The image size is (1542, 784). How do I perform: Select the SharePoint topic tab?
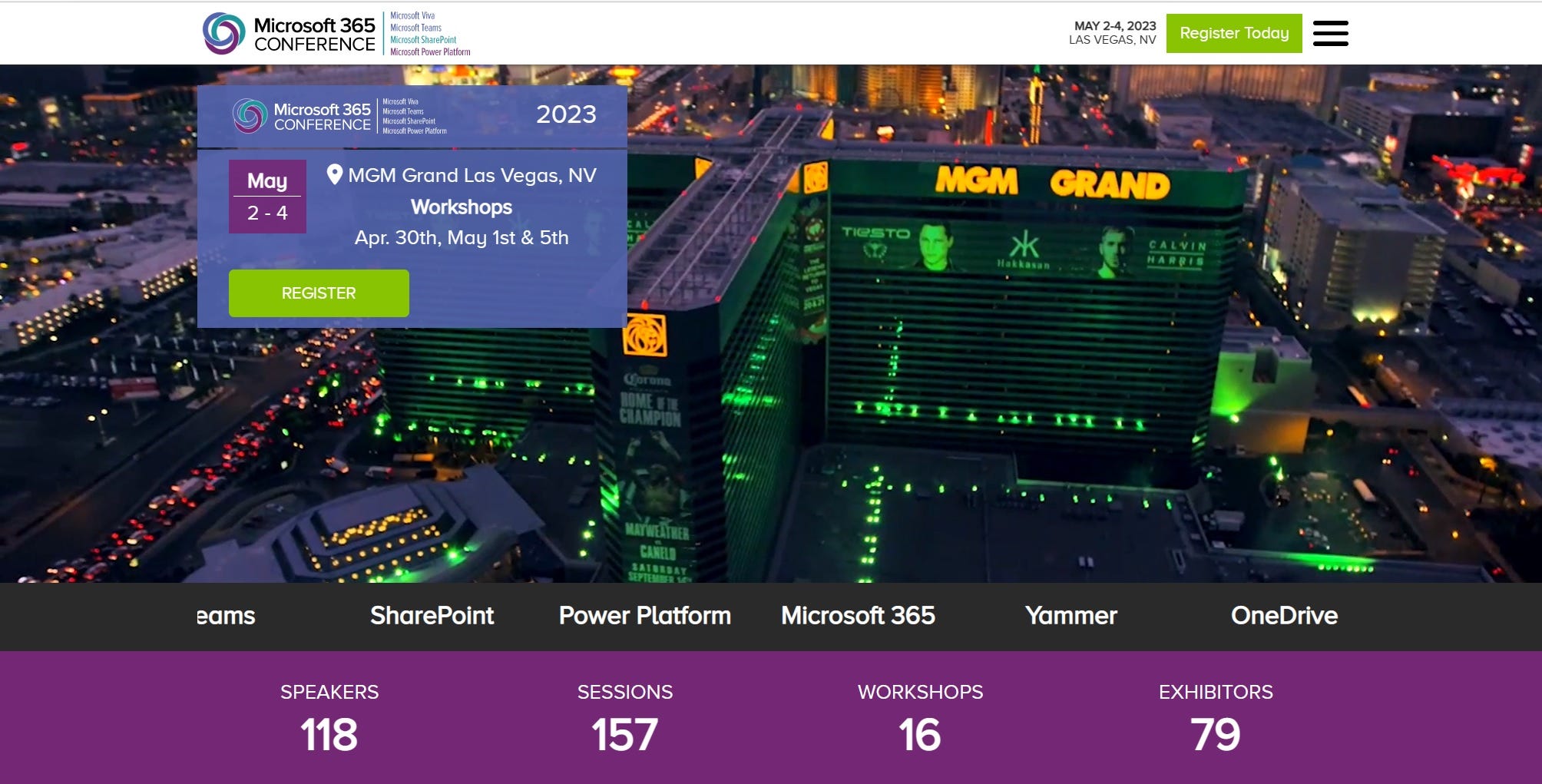[432, 615]
